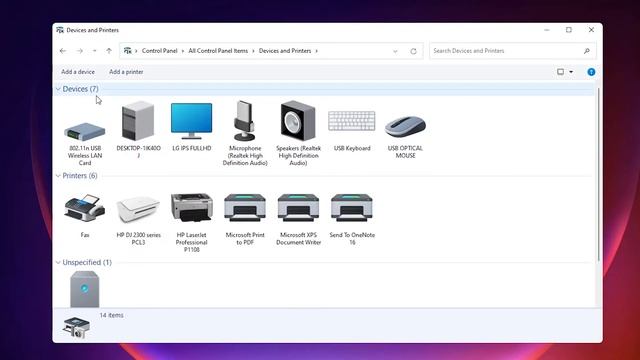Click the address bar Control Panel root icon

click(x=128, y=51)
